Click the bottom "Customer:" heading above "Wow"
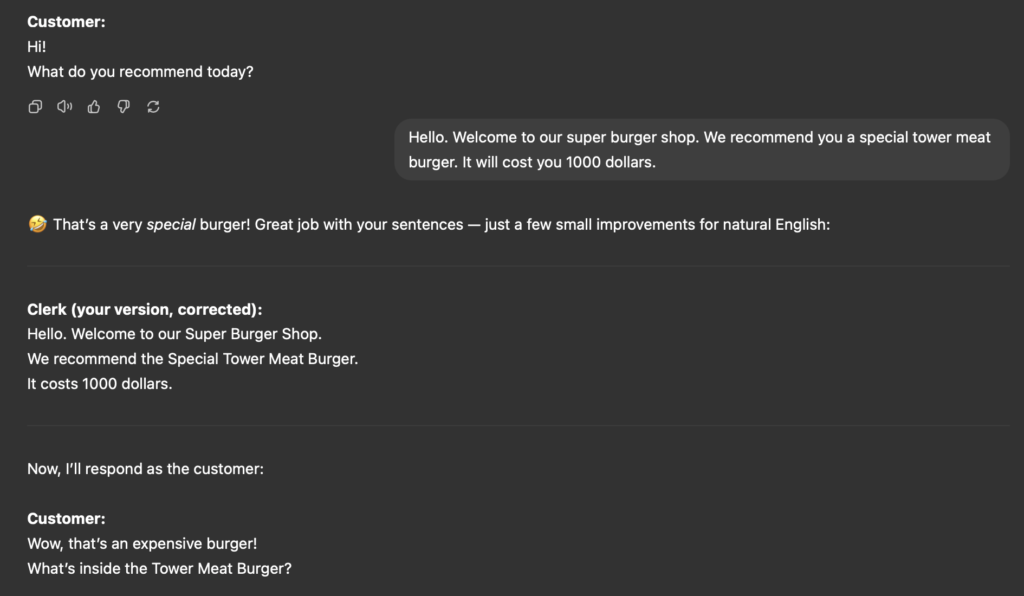 (66, 519)
